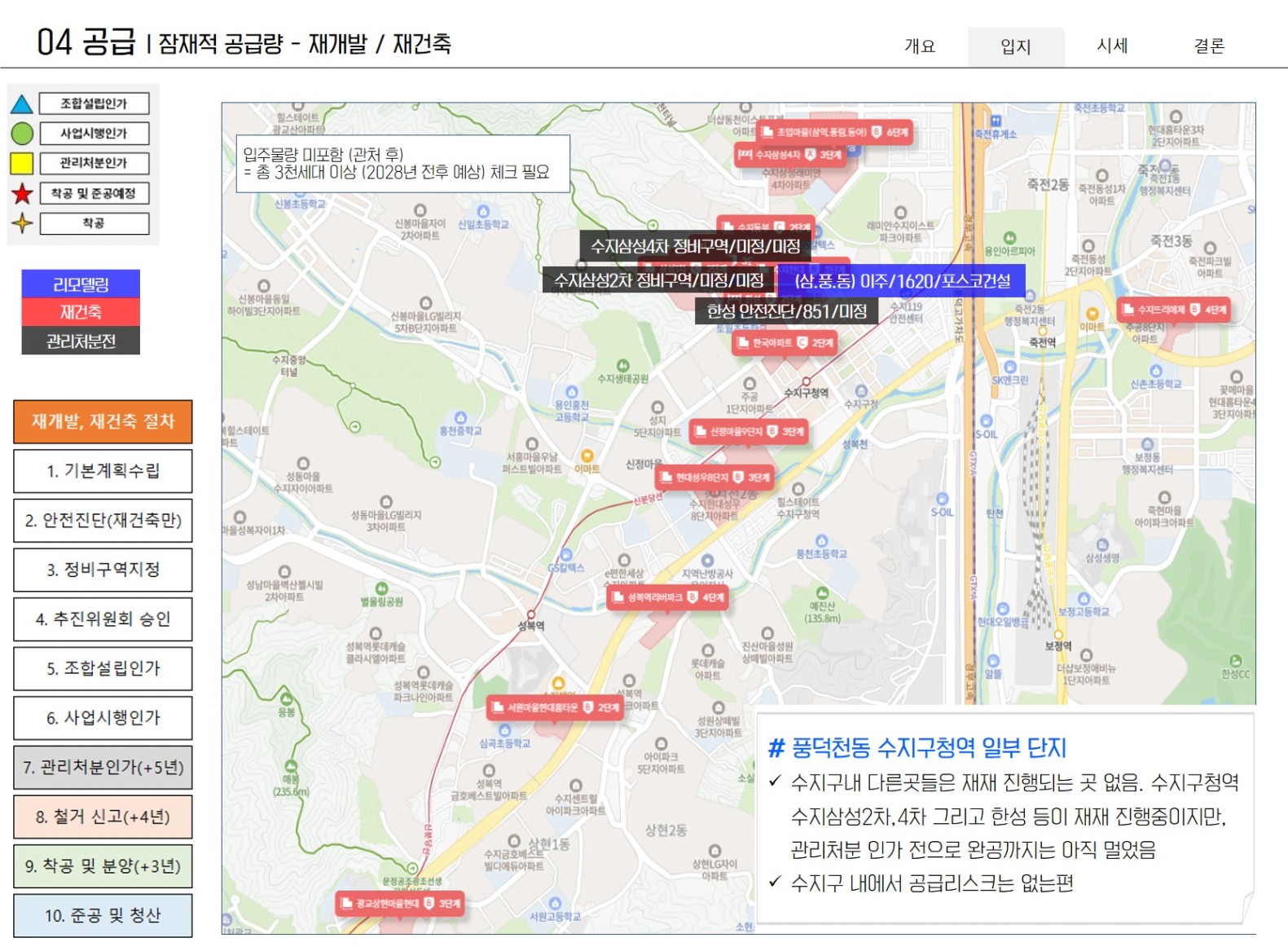
Task: Click the GS칼텍스 gas station icon near 성복역
Action: [565, 555]
